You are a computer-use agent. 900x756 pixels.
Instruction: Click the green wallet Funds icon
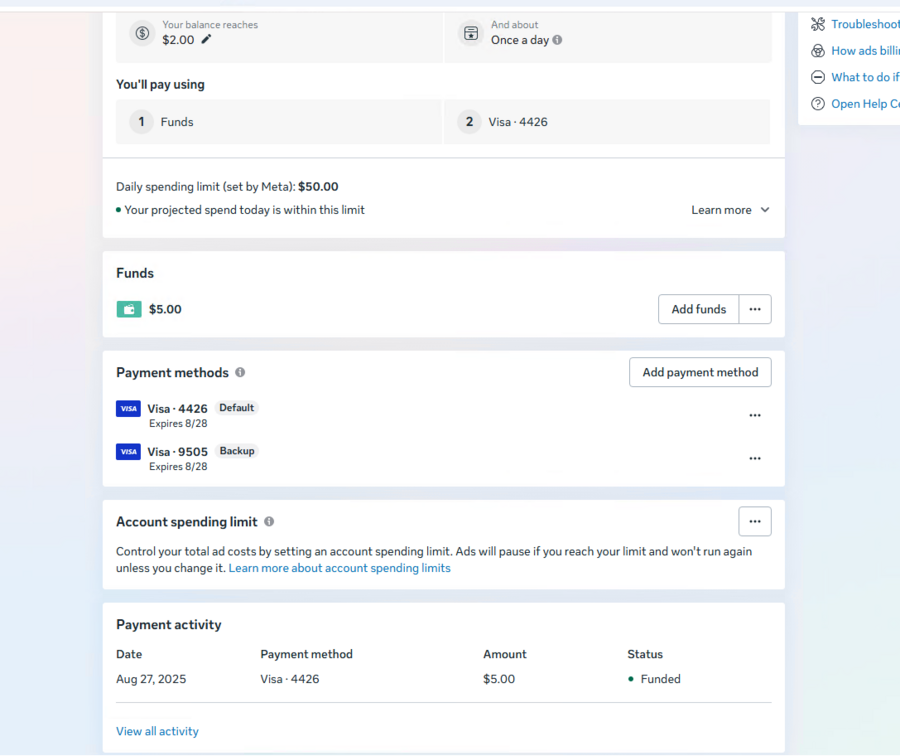point(129,309)
